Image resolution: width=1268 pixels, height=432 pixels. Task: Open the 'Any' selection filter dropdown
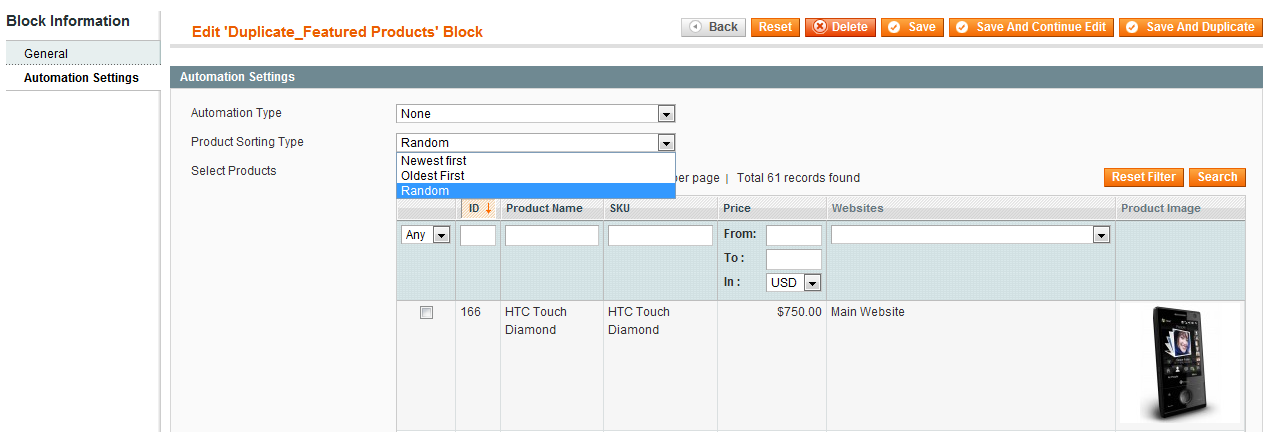[x=426, y=235]
